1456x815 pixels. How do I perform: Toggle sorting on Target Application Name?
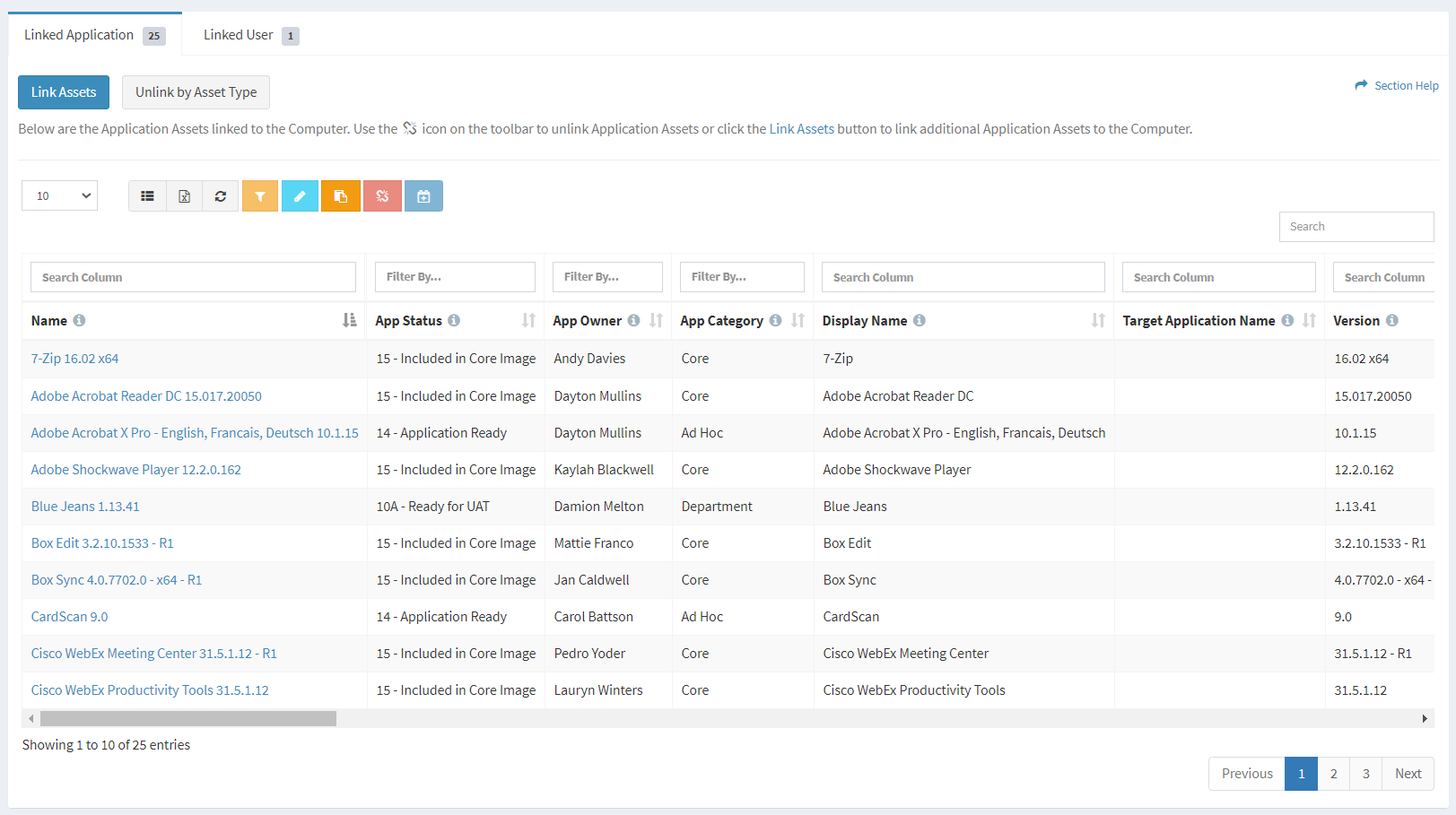[1309, 320]
